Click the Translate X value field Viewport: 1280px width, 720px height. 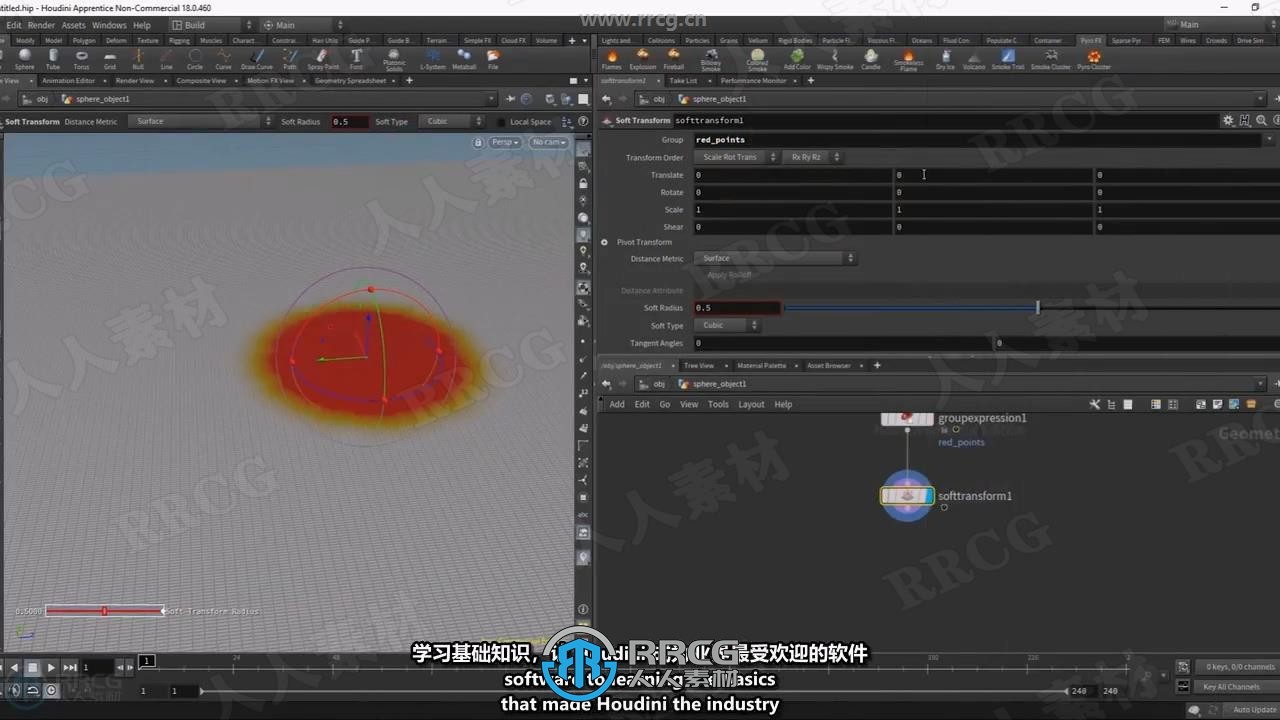click(x=792, y=175)
